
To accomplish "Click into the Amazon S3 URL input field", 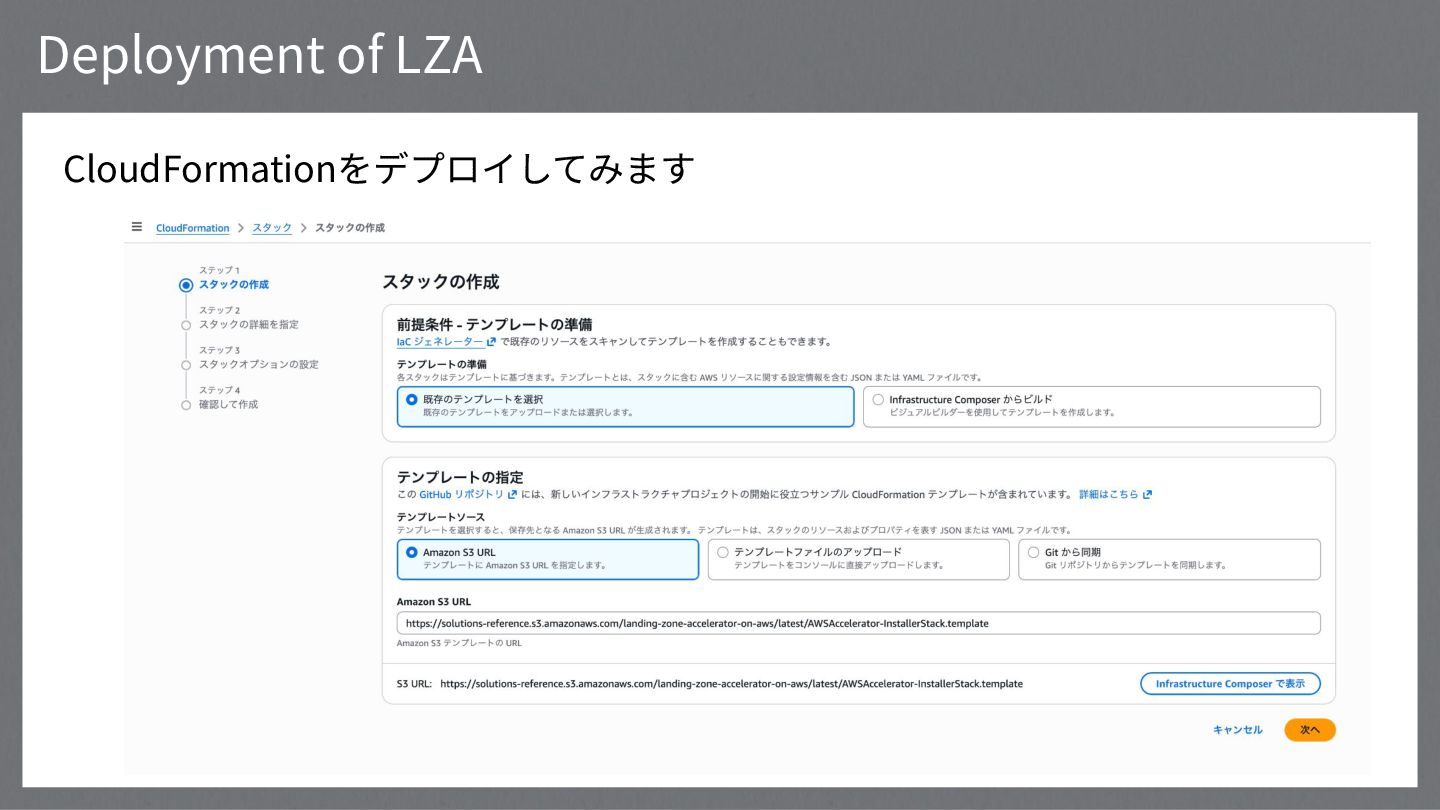I will click(x=858, y=623).
